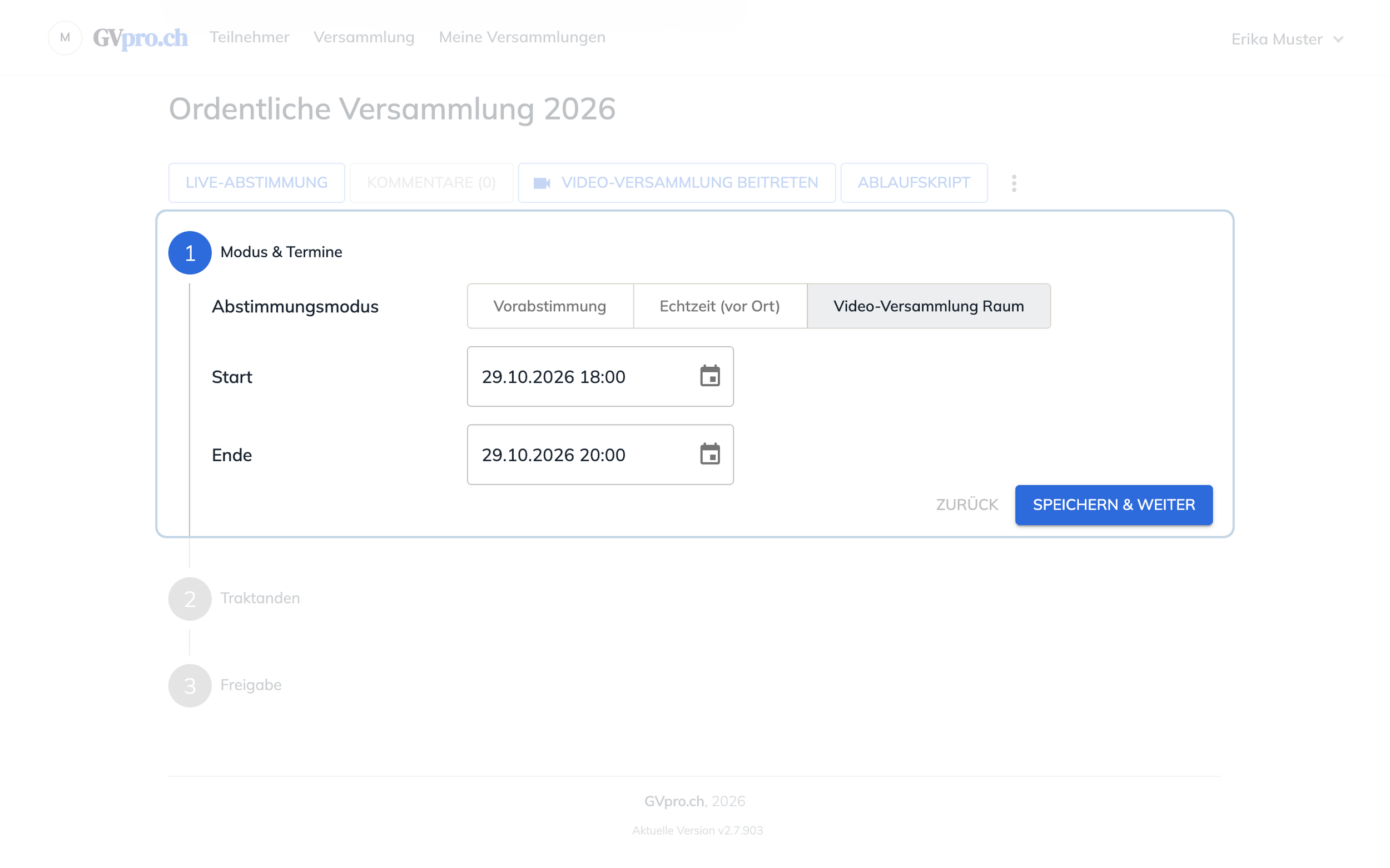Go to Meine Versammlungen

point(522,37)
